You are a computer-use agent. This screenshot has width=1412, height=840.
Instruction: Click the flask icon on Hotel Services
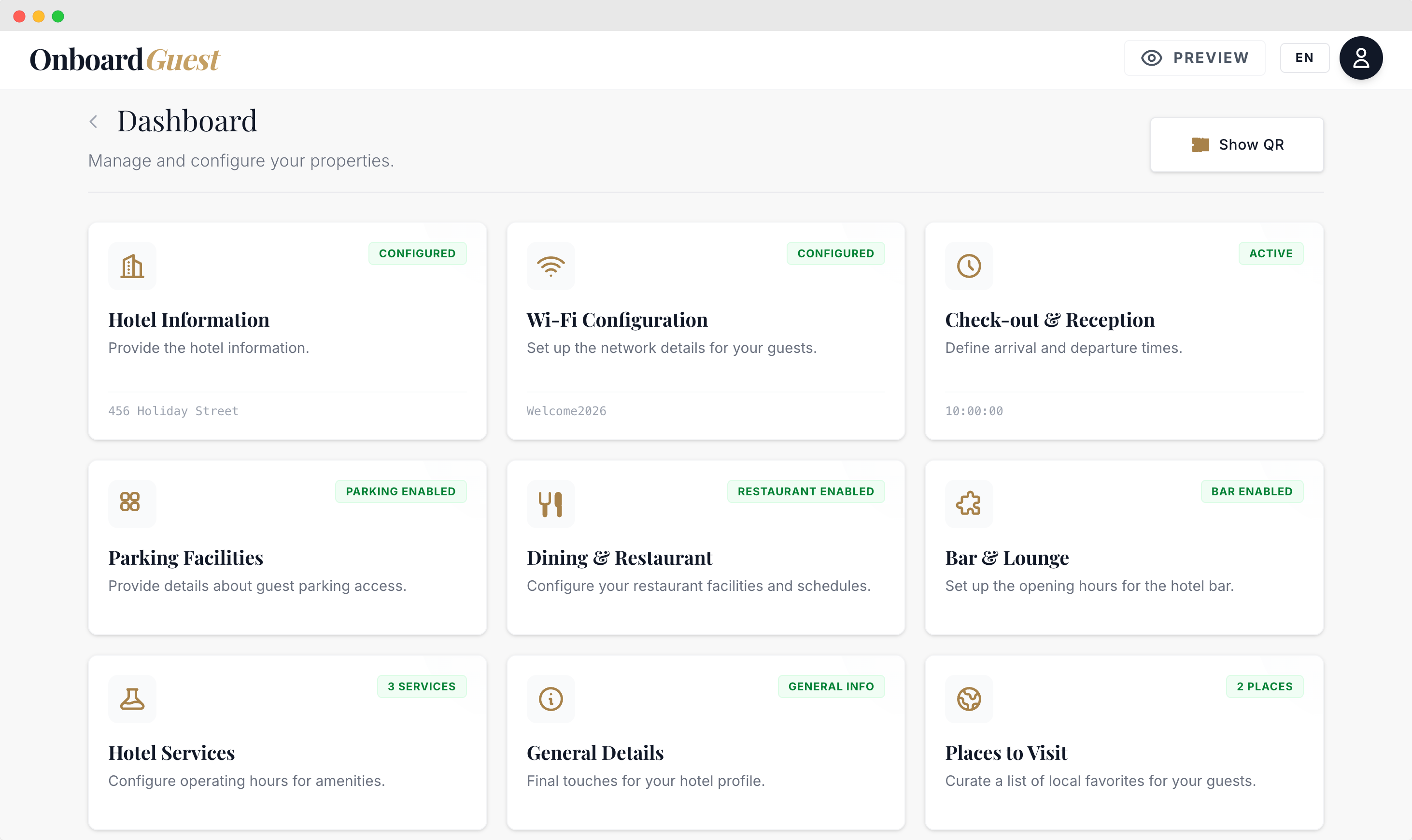pyautogui.click(x=132, y=698)
